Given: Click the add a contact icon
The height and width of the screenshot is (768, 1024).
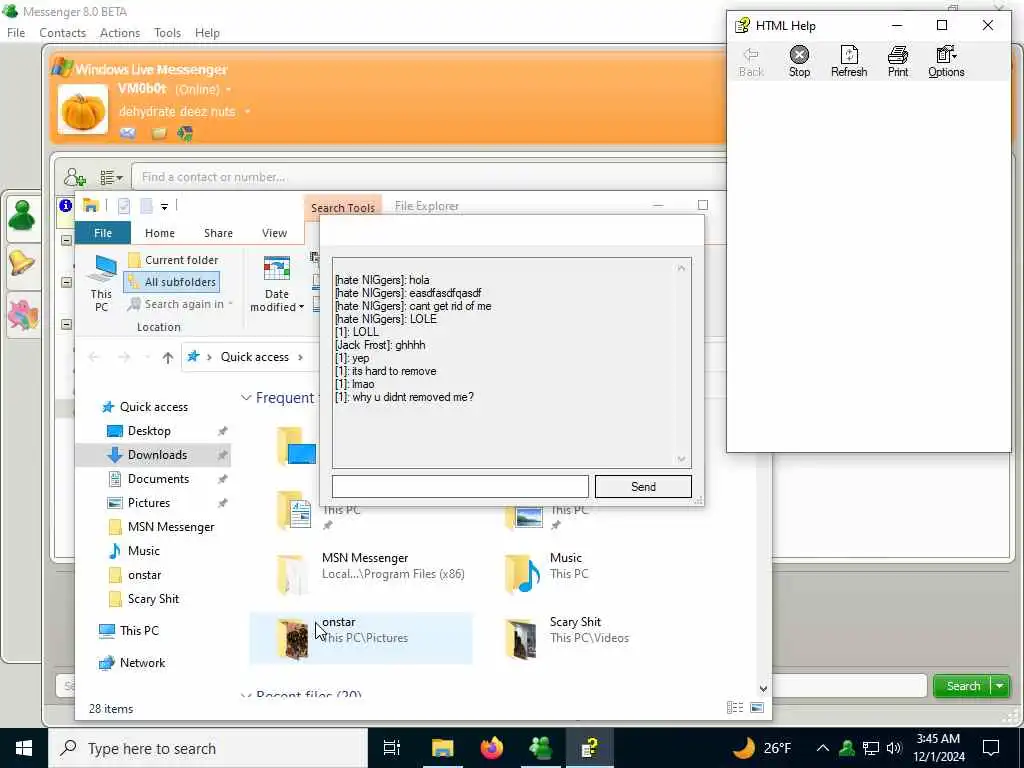Looking at the screenshot, I should click(x=74, y=177).
